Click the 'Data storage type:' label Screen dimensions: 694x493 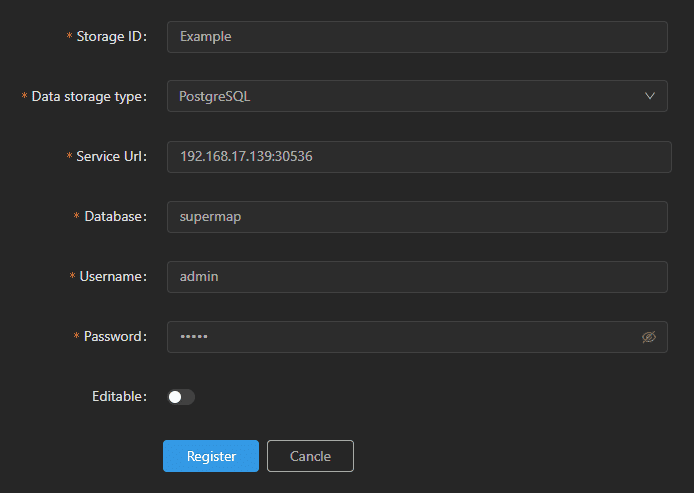(90, 96)
